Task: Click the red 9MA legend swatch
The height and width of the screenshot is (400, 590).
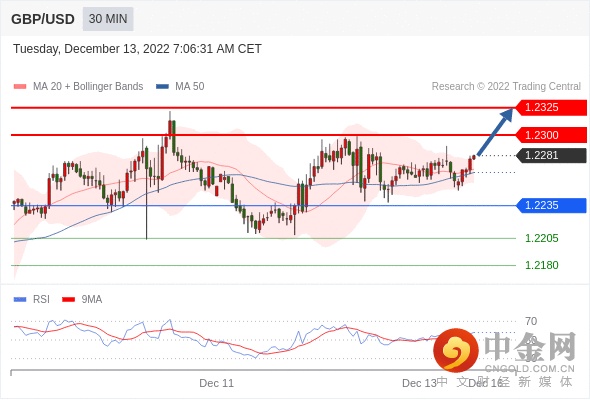Action: [x=68, y=300]
